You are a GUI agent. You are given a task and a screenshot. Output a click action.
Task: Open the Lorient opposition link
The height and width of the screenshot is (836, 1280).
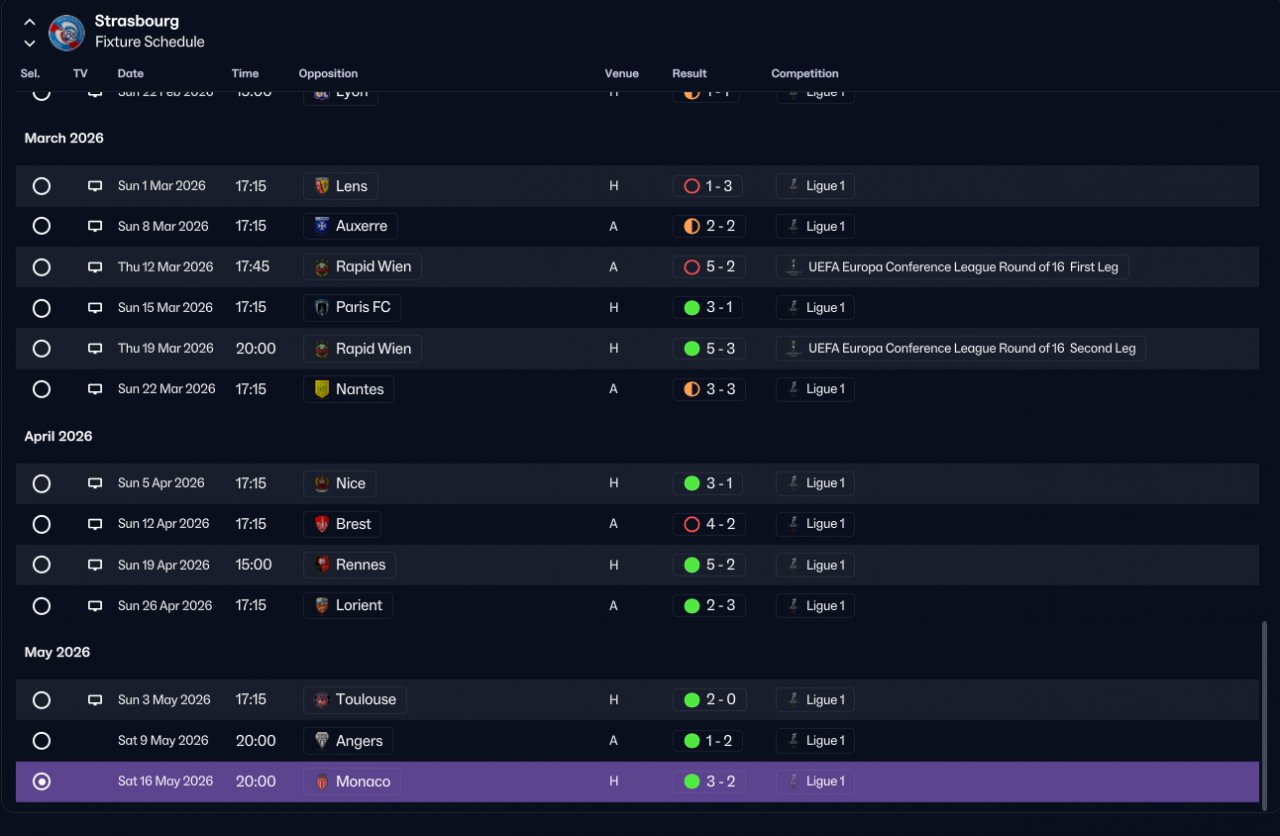(348, 606)
